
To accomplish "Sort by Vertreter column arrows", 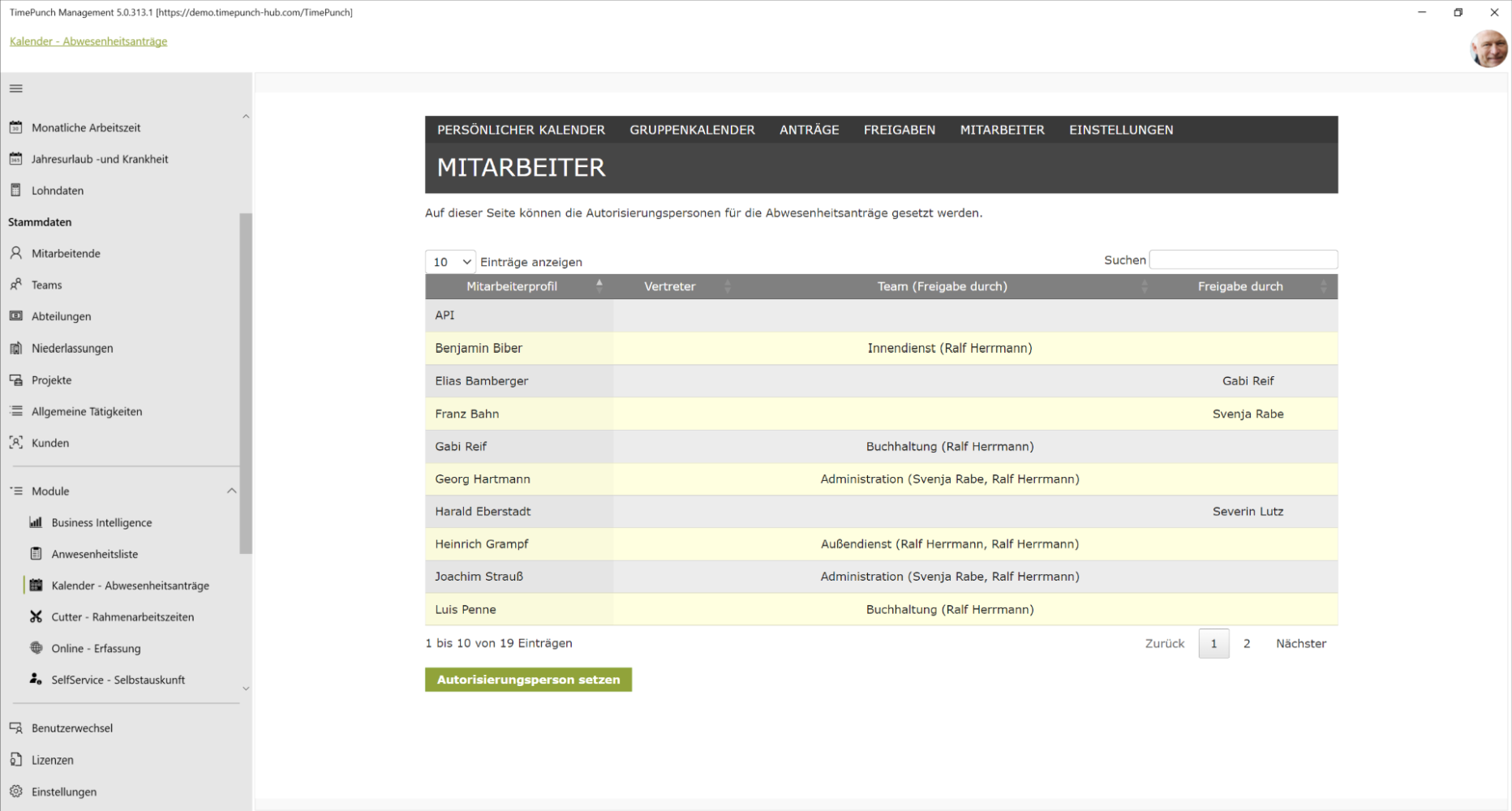I will click(728, 286).
